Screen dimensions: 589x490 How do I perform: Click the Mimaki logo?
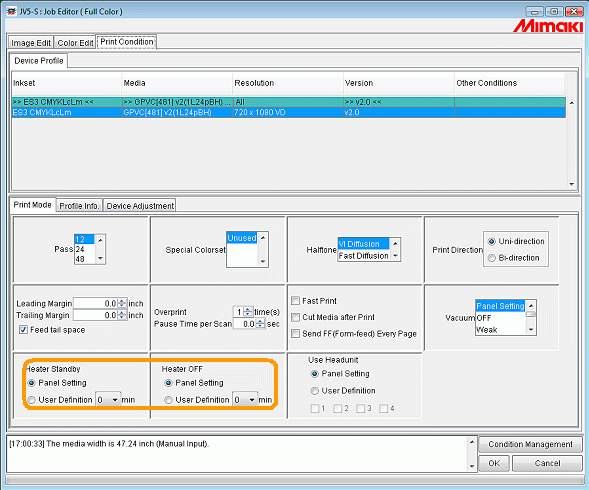[548, 26]
